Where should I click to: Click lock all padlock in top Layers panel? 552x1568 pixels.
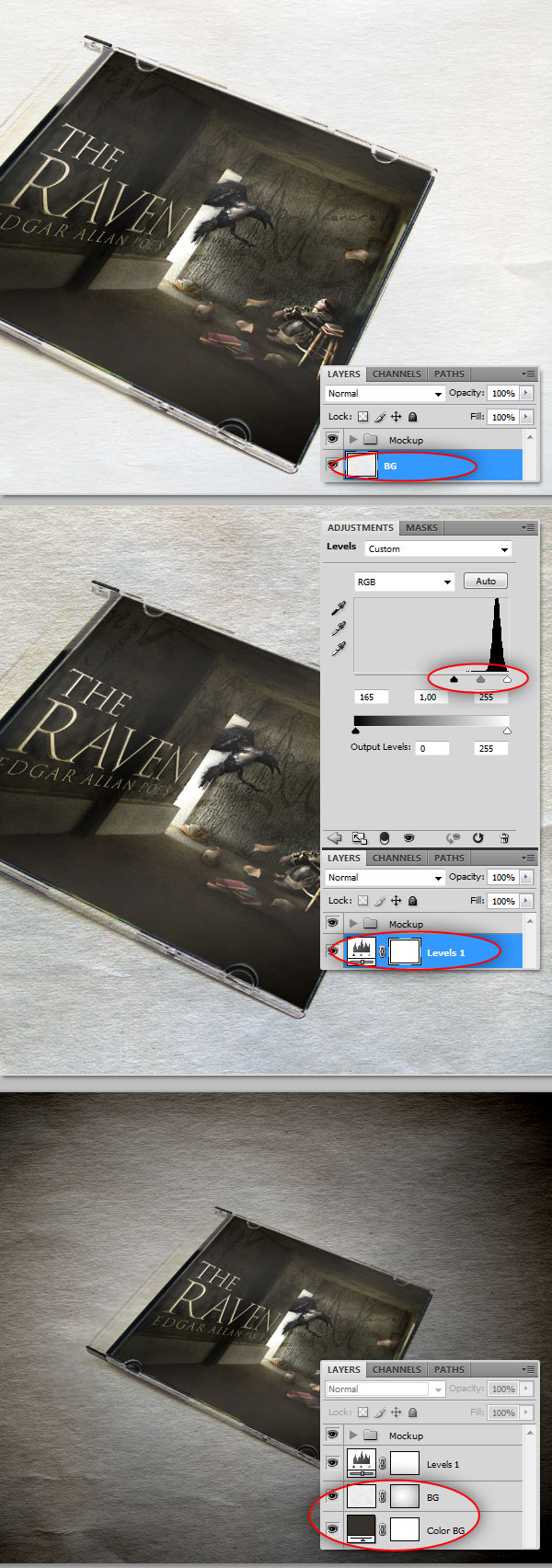(413, 417)
